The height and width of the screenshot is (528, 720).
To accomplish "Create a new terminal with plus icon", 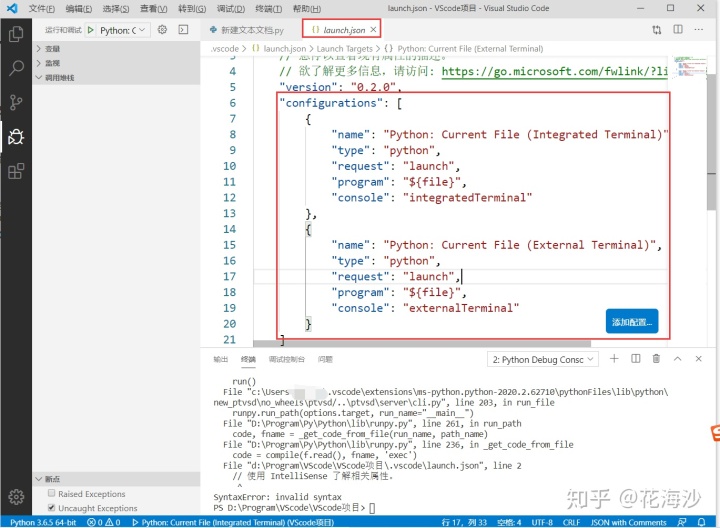I will click(614, 359).
